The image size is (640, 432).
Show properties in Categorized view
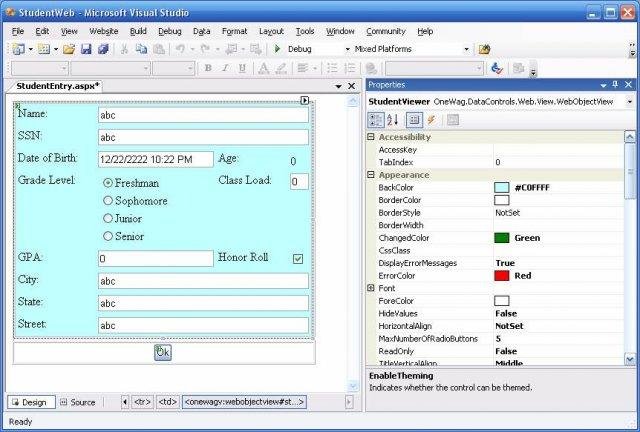tap(376, 120)
